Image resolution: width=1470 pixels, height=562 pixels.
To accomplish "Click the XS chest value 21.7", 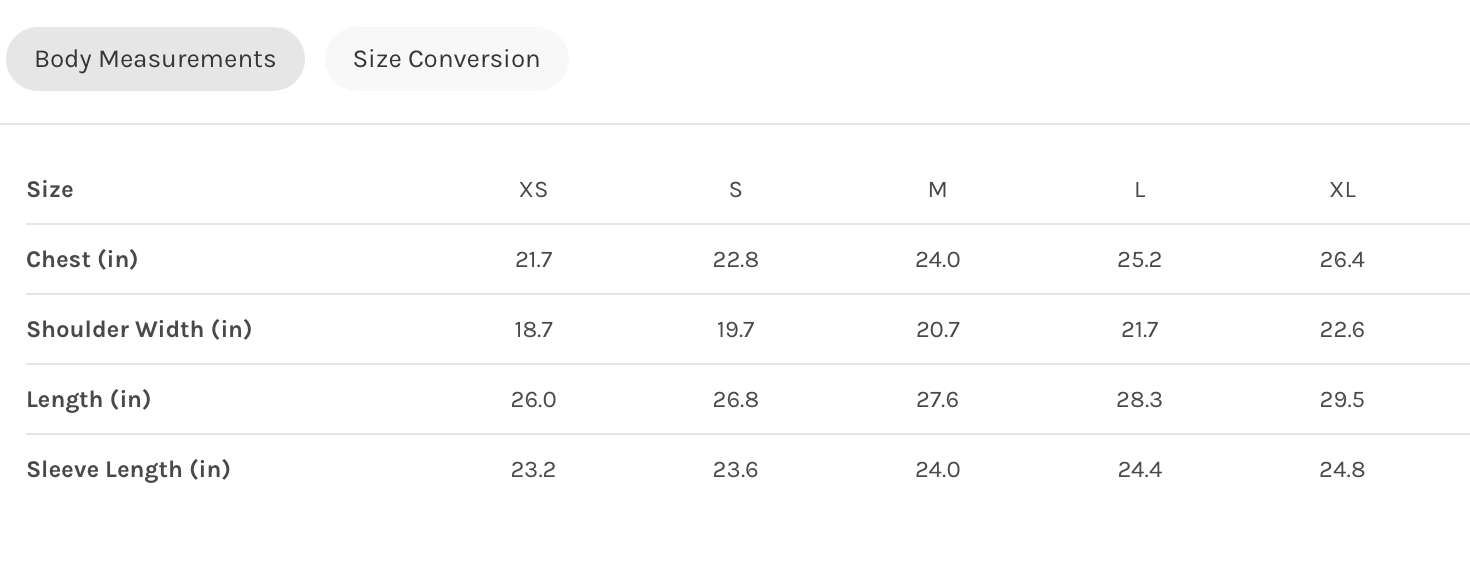I will 533,260.
